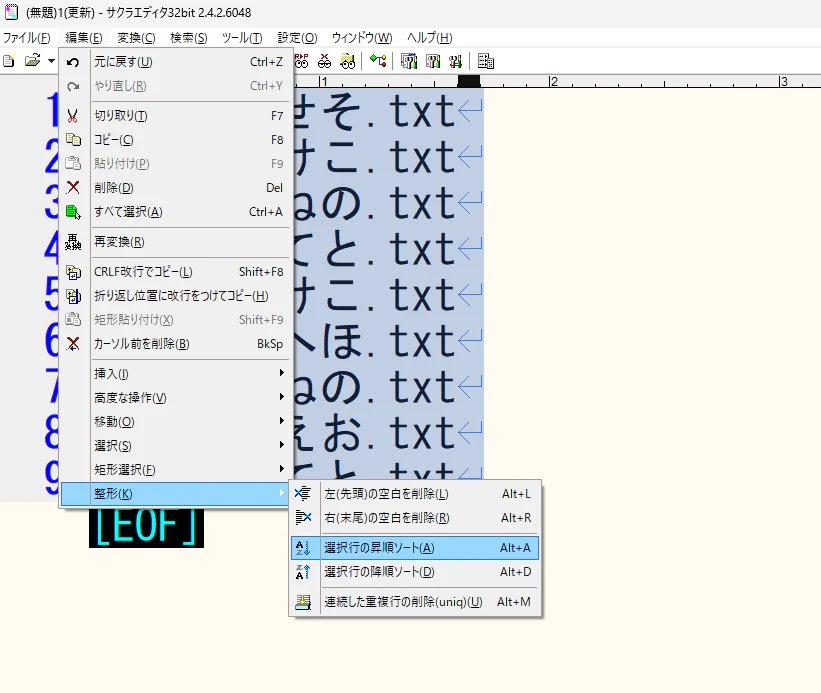Image resolution: width=821 pixels, height=693 pixels.
Task: Expand the 移動(O) submenu
Action: click(175, 422)
